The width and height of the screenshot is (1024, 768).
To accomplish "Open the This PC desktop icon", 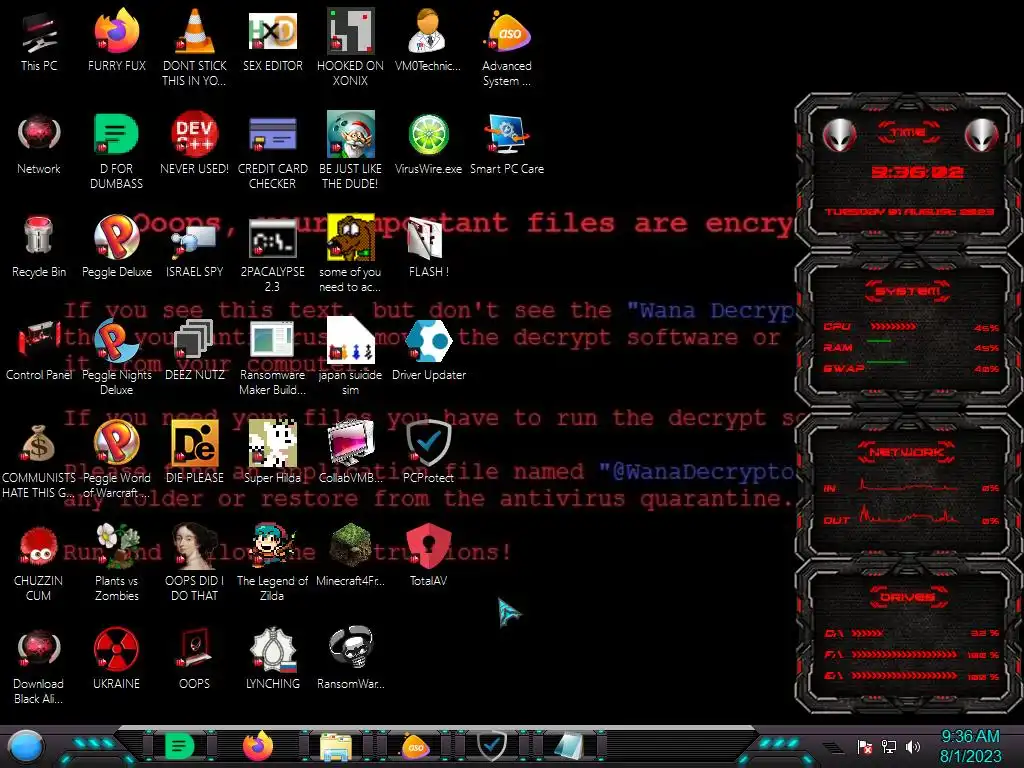I will click(39, 40).
